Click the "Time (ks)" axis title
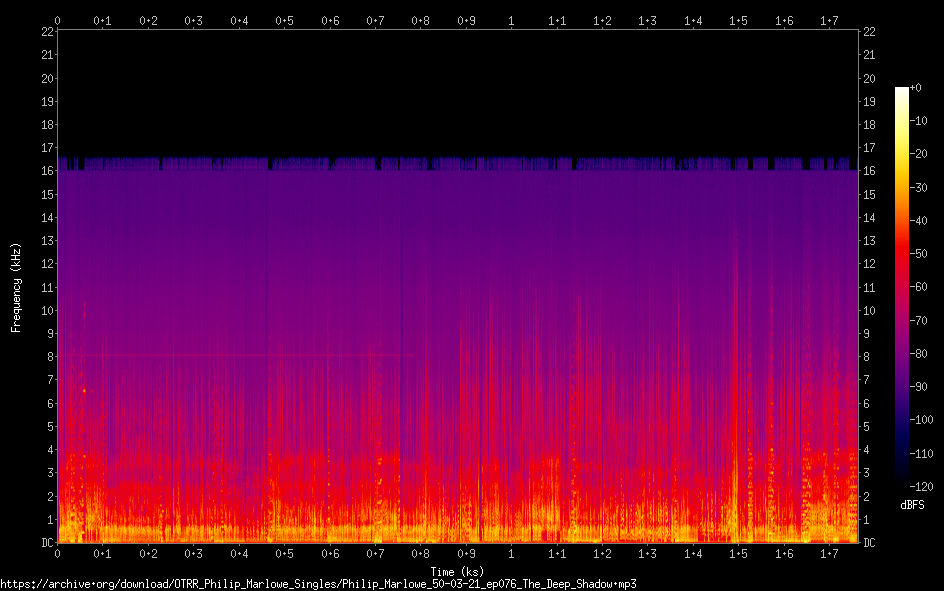The width and height of the screenshot is (944, 591). point(458,571)
